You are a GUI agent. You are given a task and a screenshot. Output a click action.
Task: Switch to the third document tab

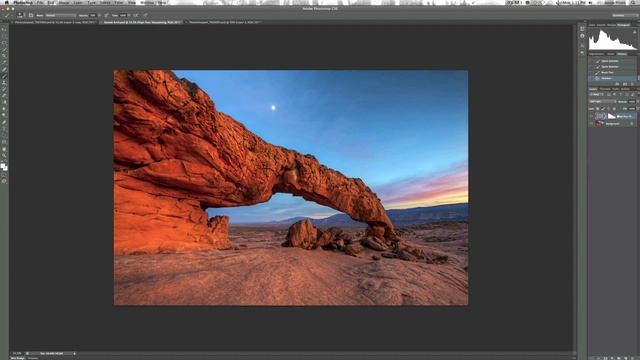pyautogui.click(x=224, y=22)
